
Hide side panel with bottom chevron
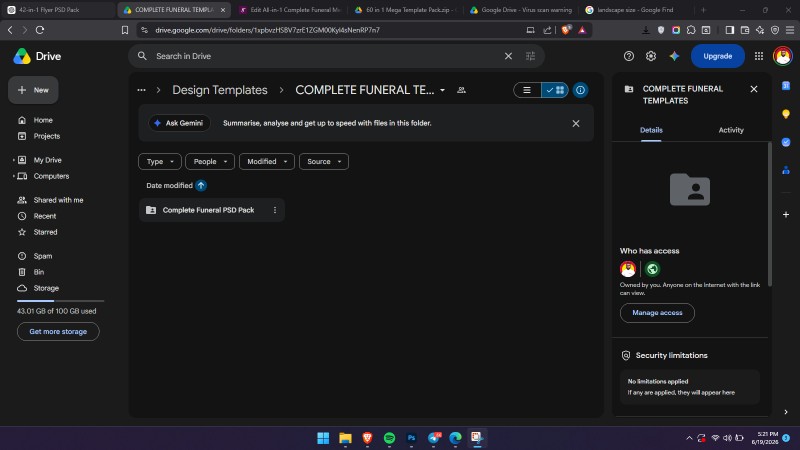(786, 412)
